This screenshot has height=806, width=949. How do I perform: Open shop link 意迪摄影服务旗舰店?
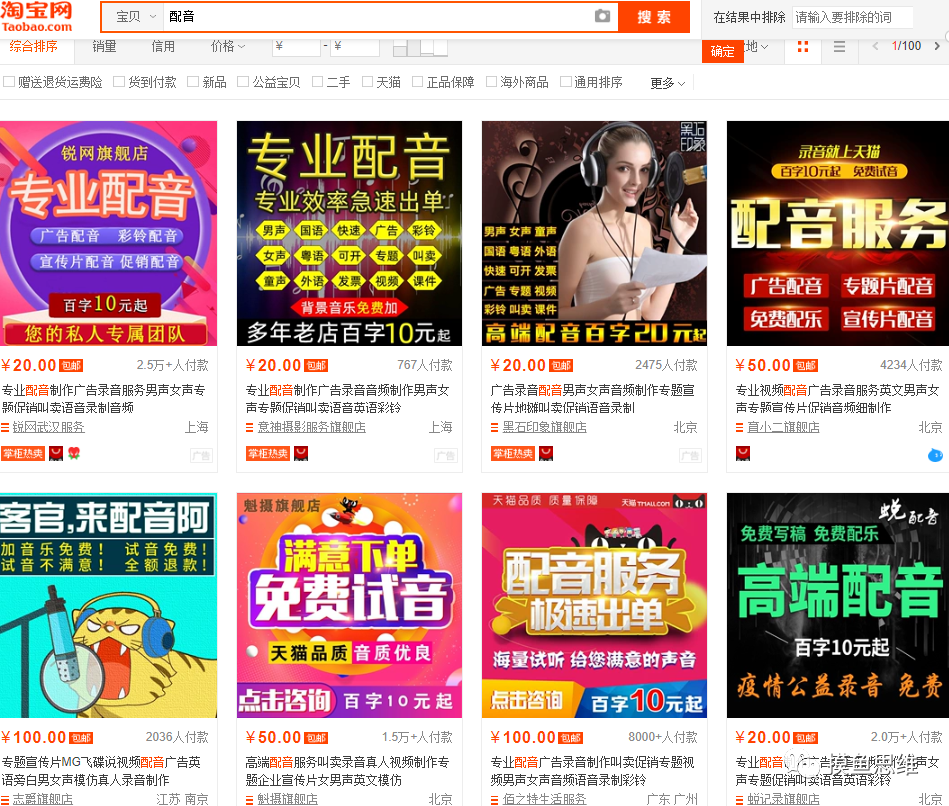click(312, 427)
